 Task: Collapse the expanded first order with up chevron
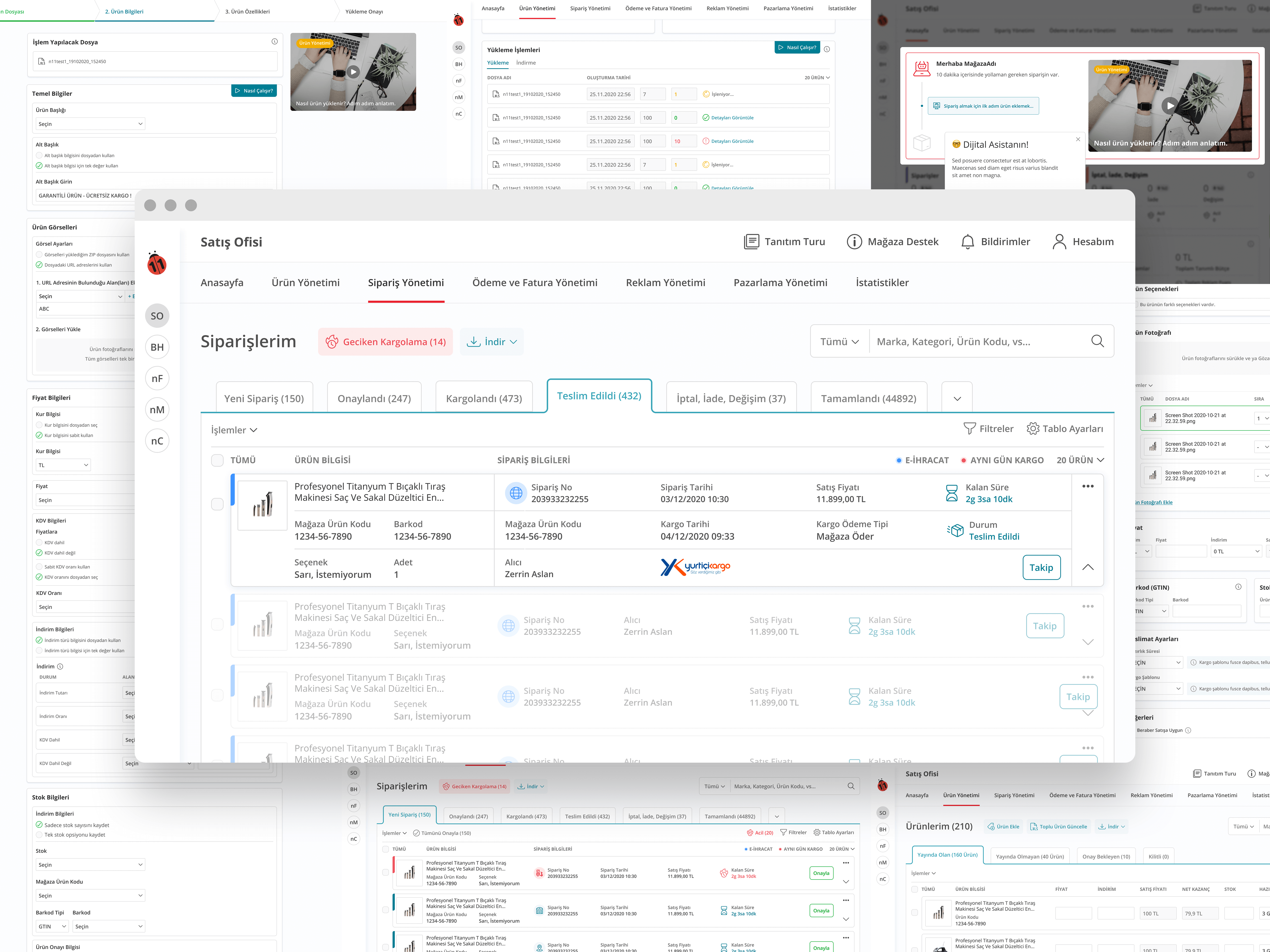pos(1087,567)
